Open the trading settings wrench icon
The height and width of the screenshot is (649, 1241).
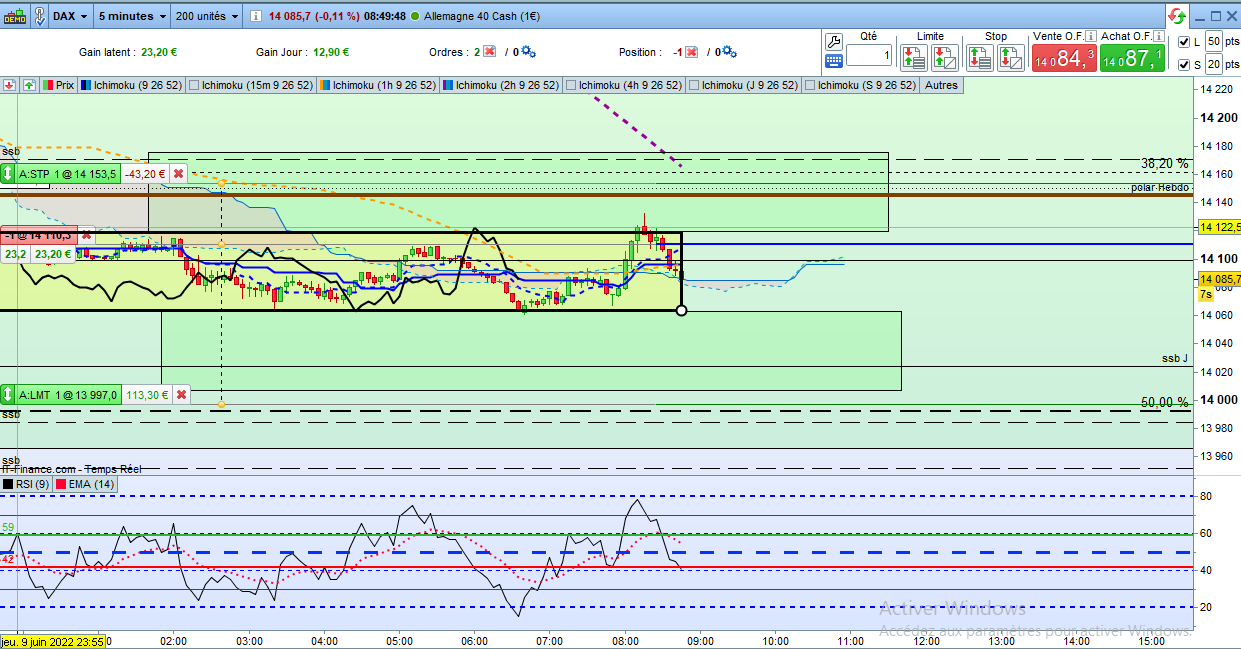[834, 40]
